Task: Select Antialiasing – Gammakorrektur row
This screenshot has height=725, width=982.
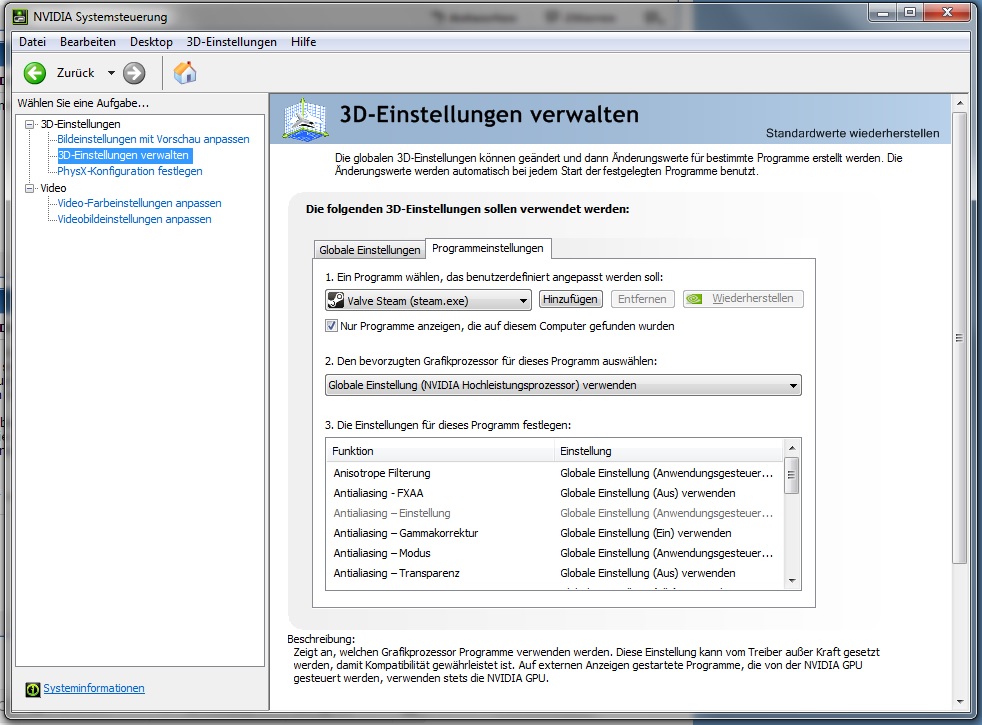Action: [x=555, y=533]
